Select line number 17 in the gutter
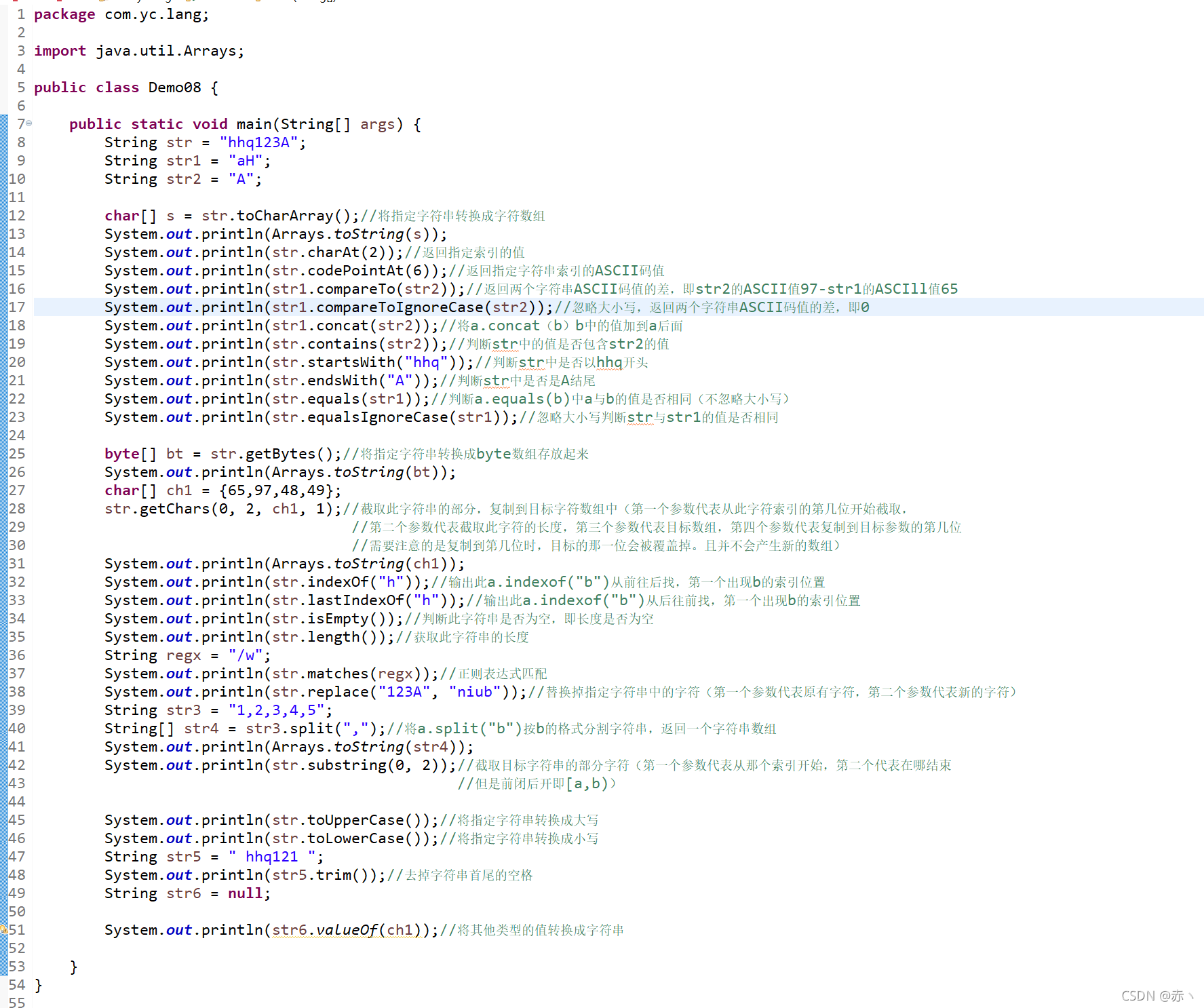The height and width of the screenshot is (1008, 1204). [x=16, y=307]
